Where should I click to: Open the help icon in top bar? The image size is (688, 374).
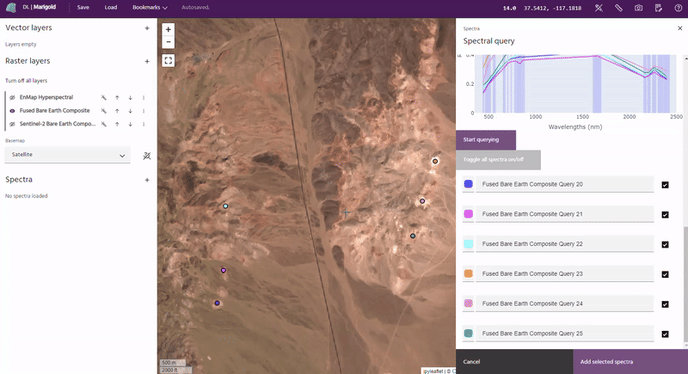point(678,8)
